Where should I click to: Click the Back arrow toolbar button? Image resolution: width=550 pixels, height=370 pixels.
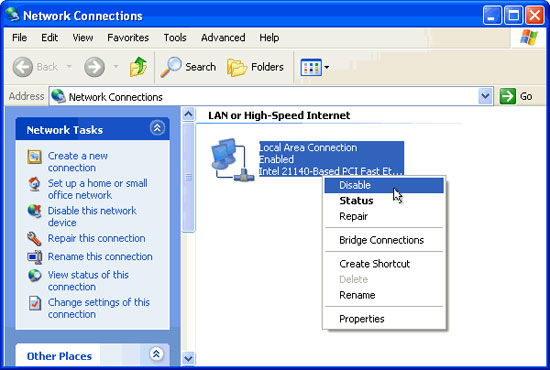23,67
